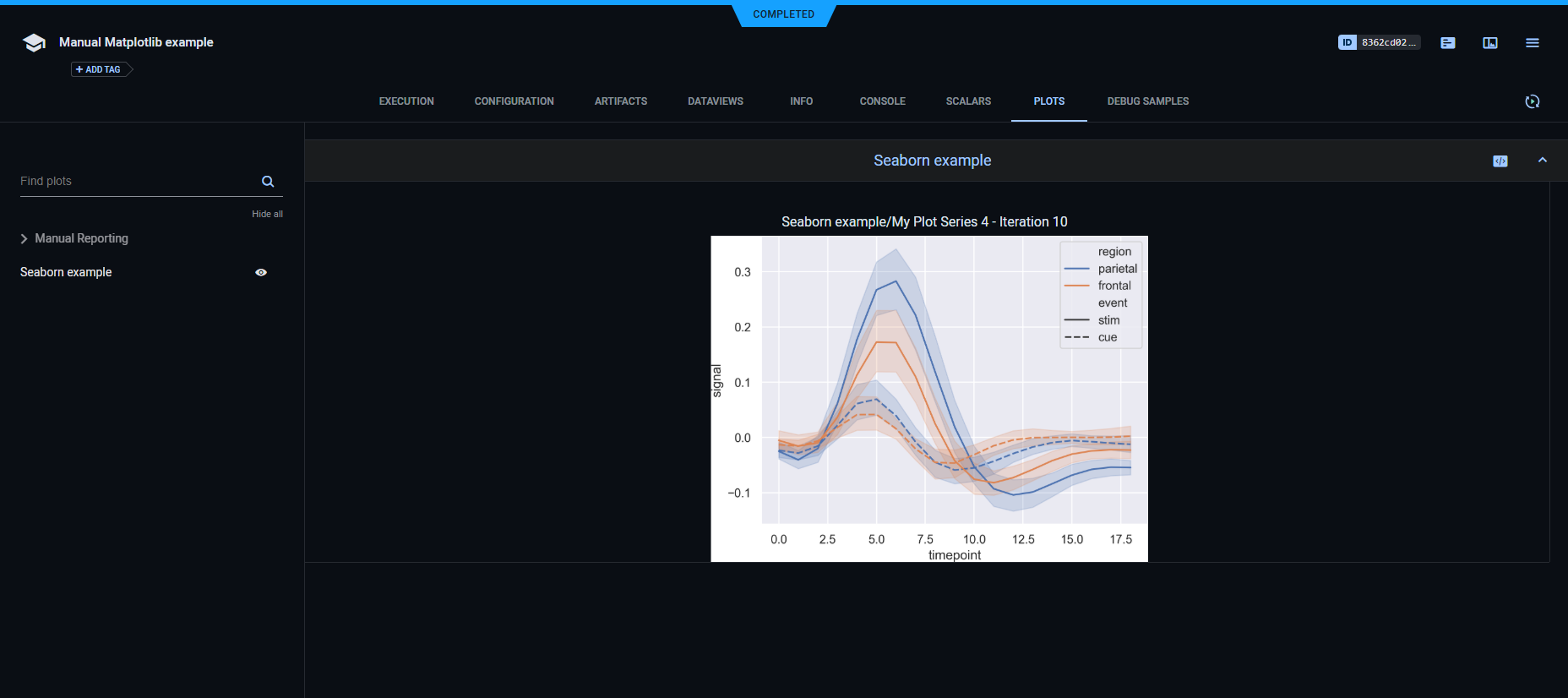The height and width of the screenshot is (698, 1568).
Task: Open the hamburger menu in the header
Action: [x=1533, y=42]
